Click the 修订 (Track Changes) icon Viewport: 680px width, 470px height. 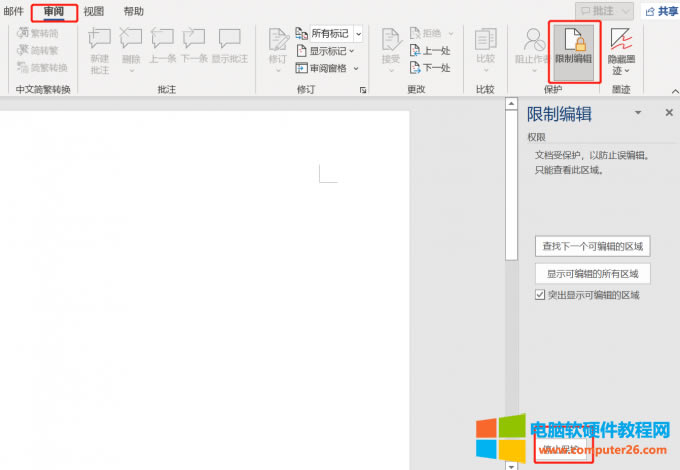click(x=277, y=47)
